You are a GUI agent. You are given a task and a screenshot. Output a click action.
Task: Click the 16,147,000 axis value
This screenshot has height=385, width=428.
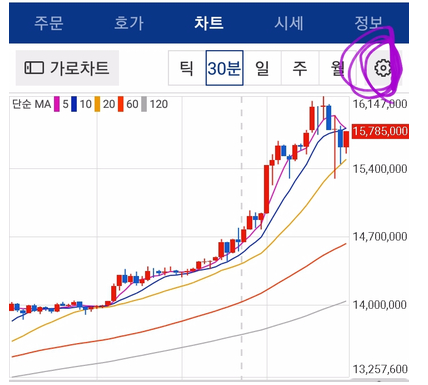[380, 104]
